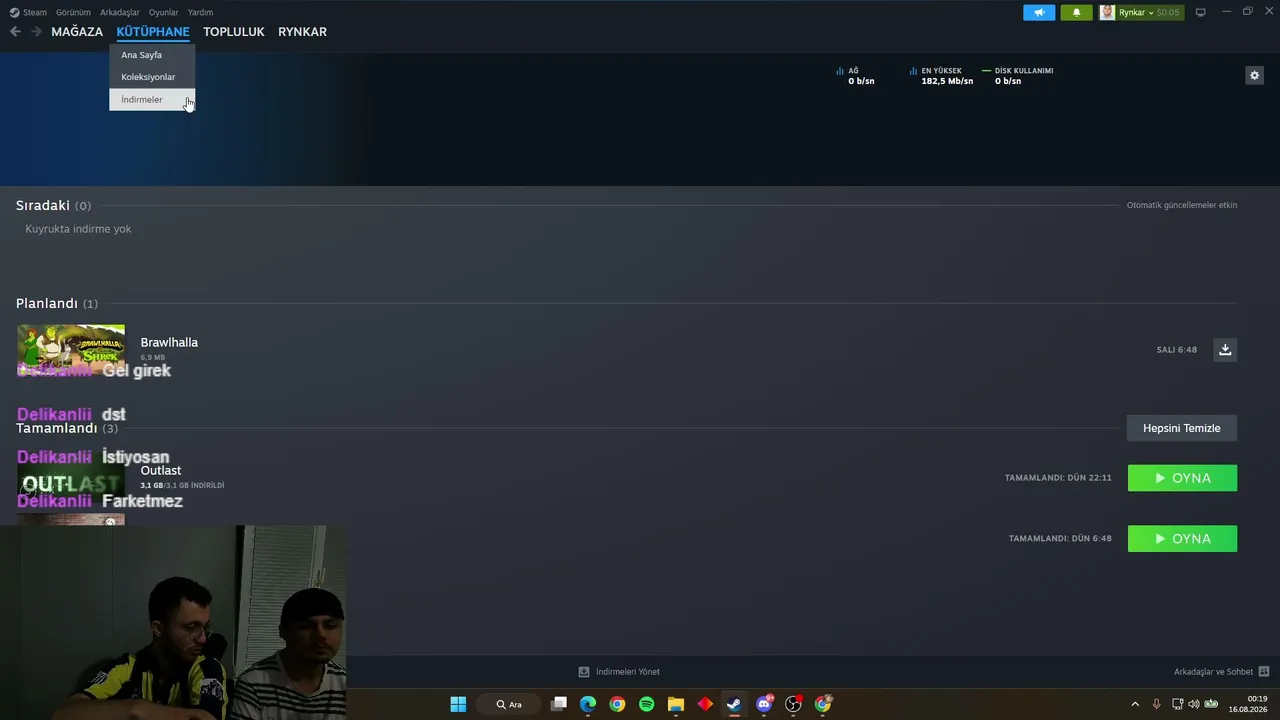Choose Ana Sayfa from the dropdown
Image resolution: width=1280 pixels, height=720 pixels.
[152, 55]
